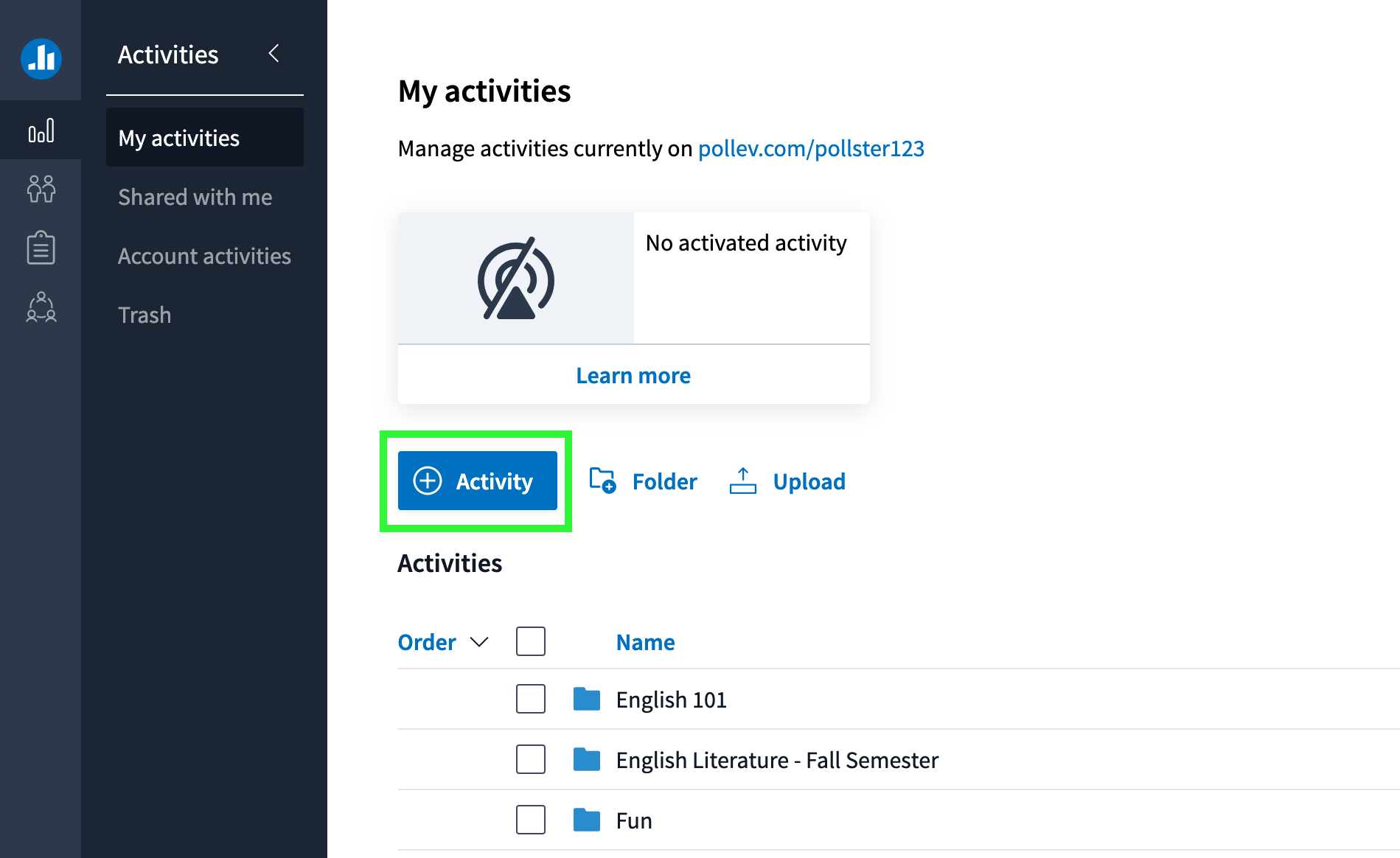The height and width of the screenshot is (858, 1400).
Task: Open the pollev.com/pollster123 link
Action: (x=810, y=148)
